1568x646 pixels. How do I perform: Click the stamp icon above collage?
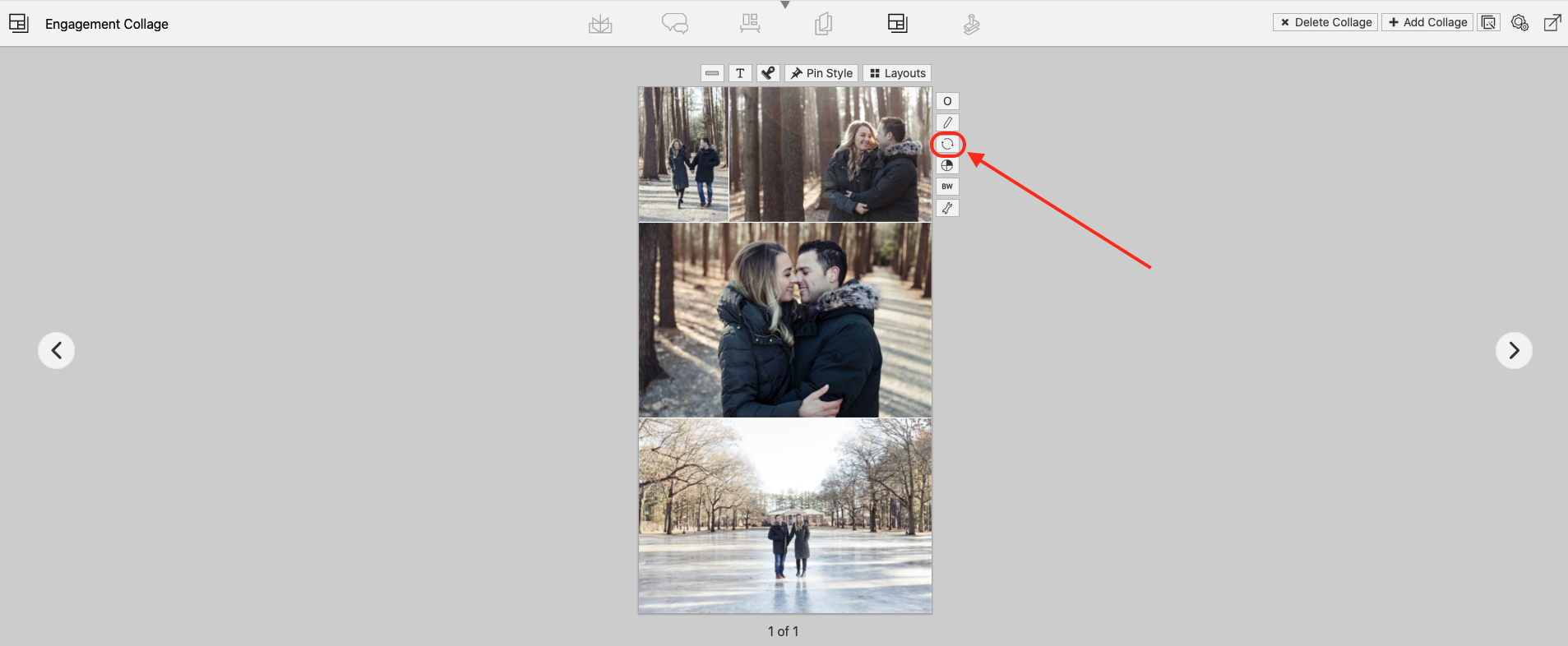(768, 73)
